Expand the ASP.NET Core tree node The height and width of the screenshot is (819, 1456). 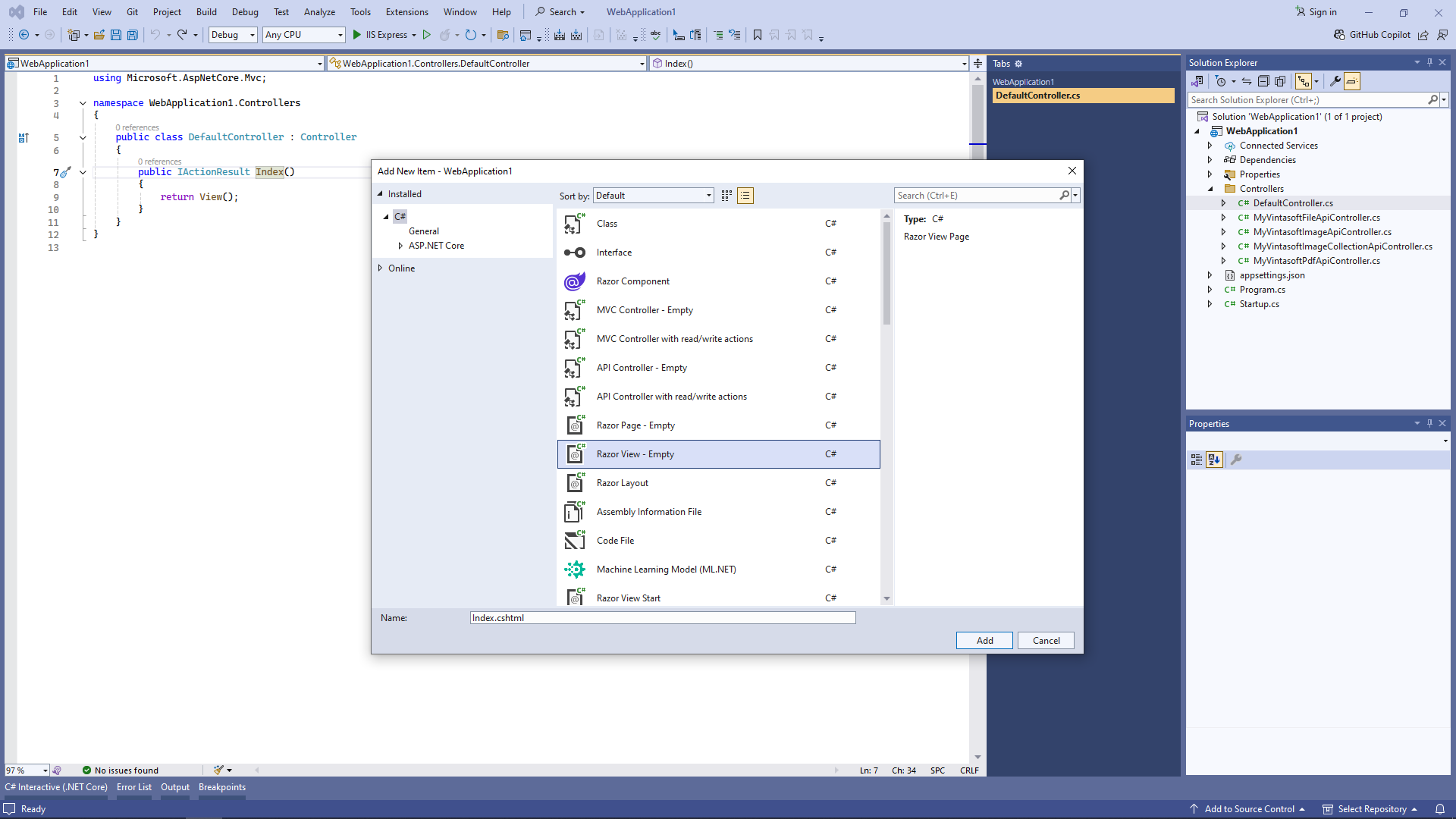[x=400, y=246]
